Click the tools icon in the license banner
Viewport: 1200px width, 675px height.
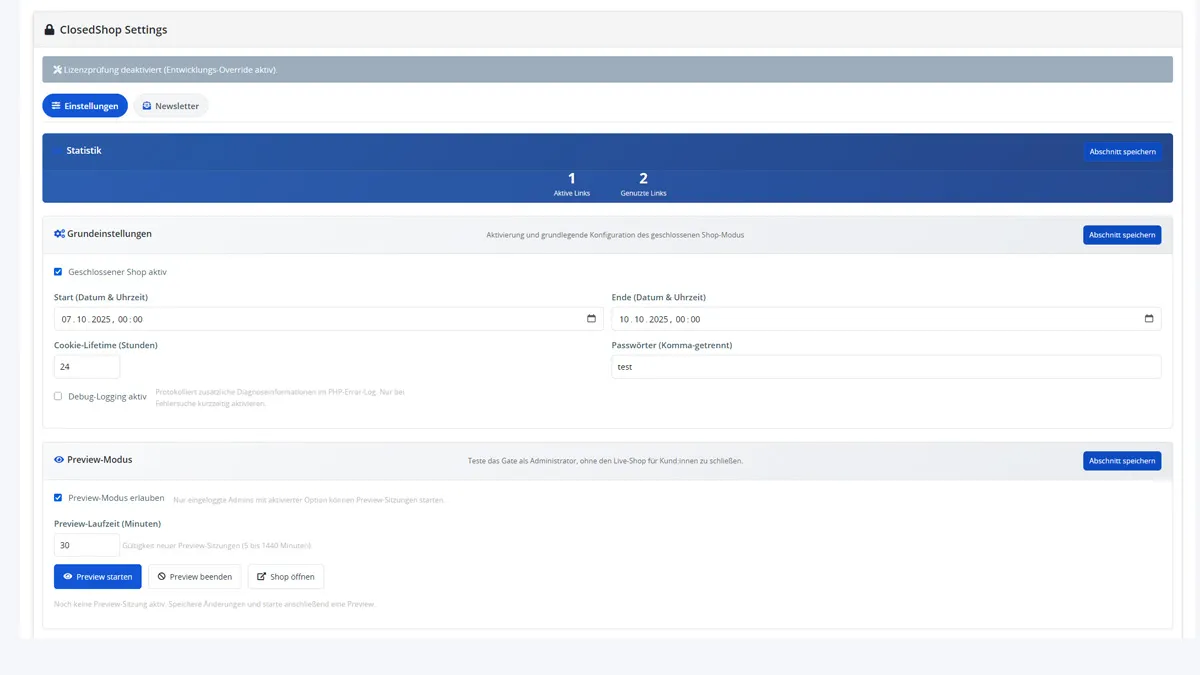coord(55,70)
